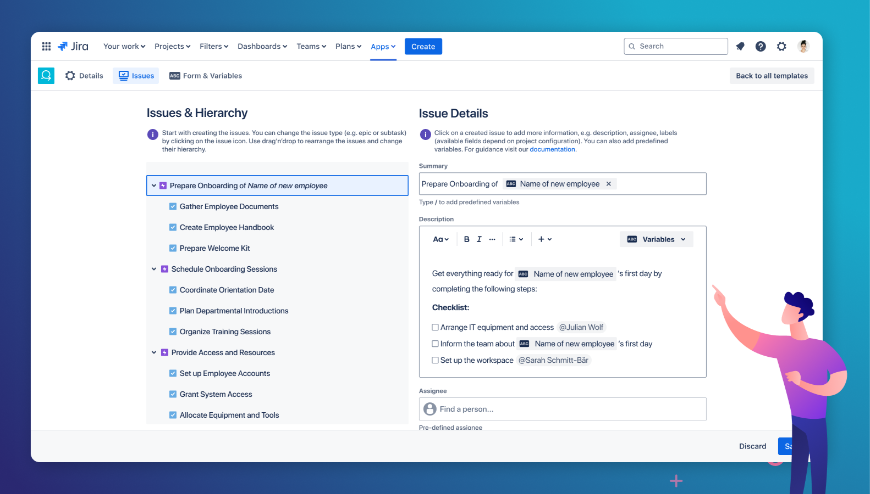Open the text style Aa dropdown
870x494 pixels.
tap(441, 239)
